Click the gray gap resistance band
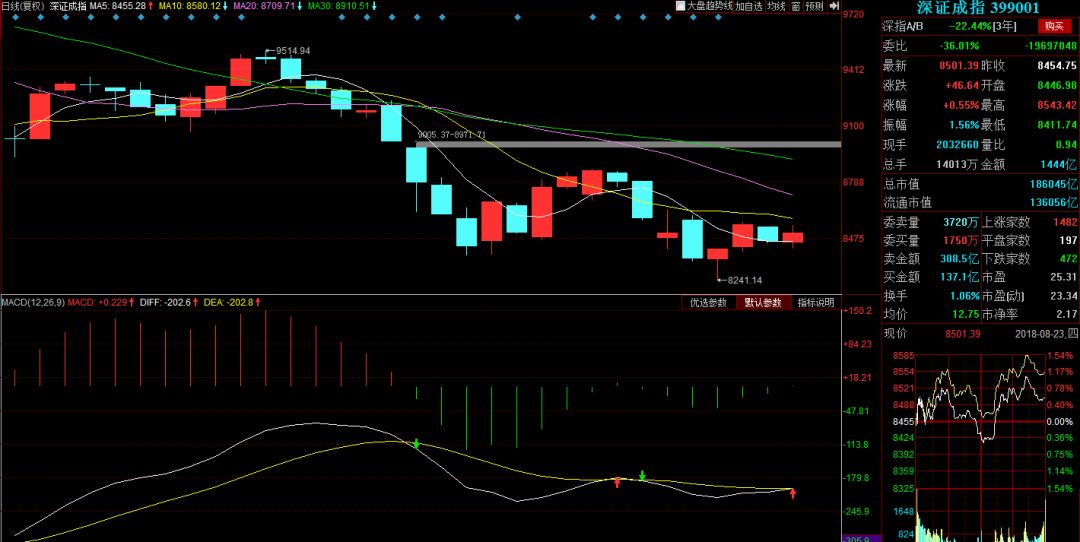 [x=628, y=144]
